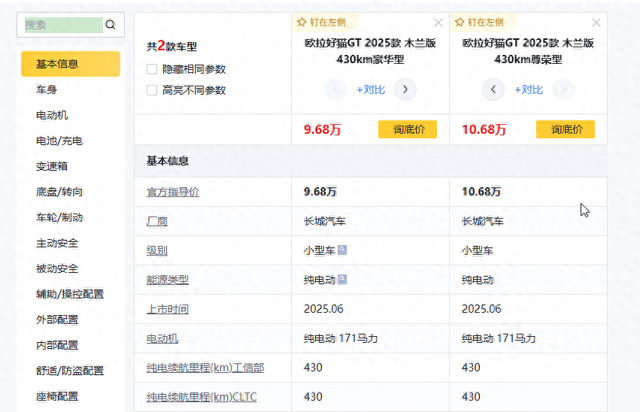Click the search magnifier icon
Viewport: 640px width, 412px height.
click(x=110, y=25)
